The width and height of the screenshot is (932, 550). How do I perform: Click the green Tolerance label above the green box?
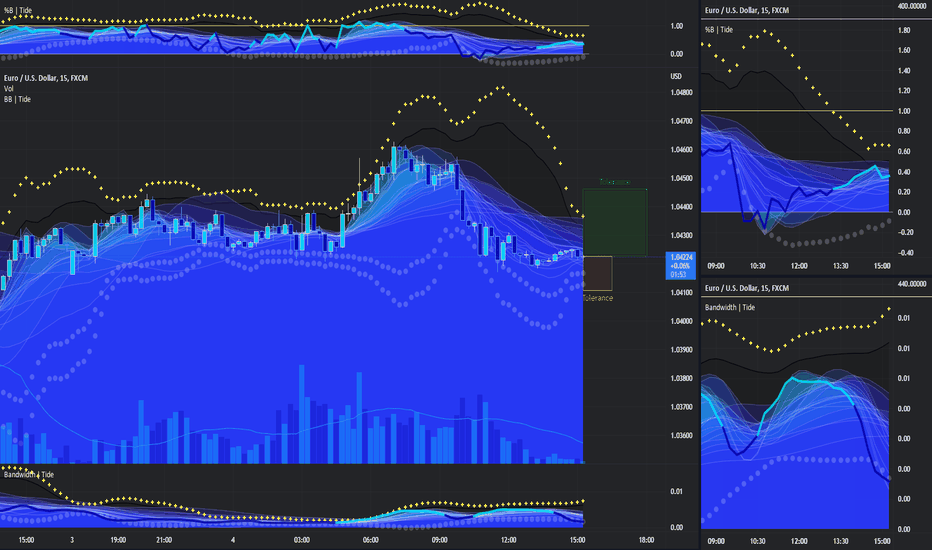click(x=615, y=182)
